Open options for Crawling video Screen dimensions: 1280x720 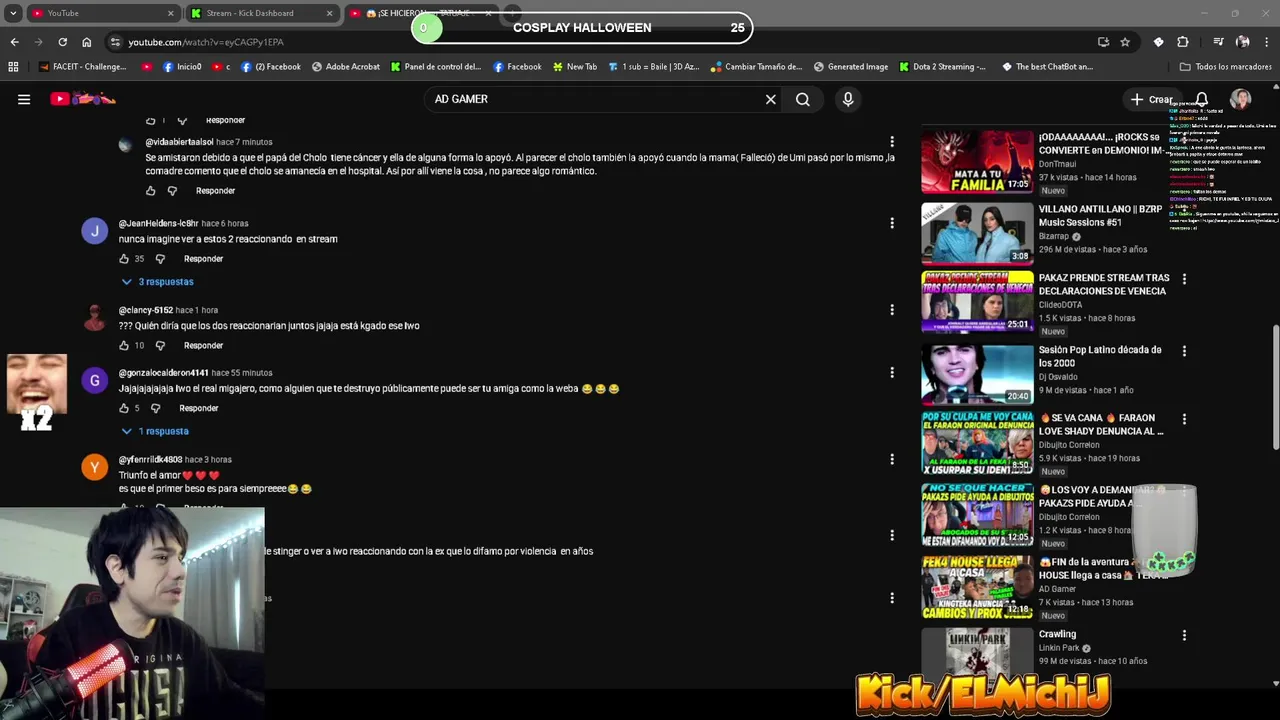[1184, 635]
